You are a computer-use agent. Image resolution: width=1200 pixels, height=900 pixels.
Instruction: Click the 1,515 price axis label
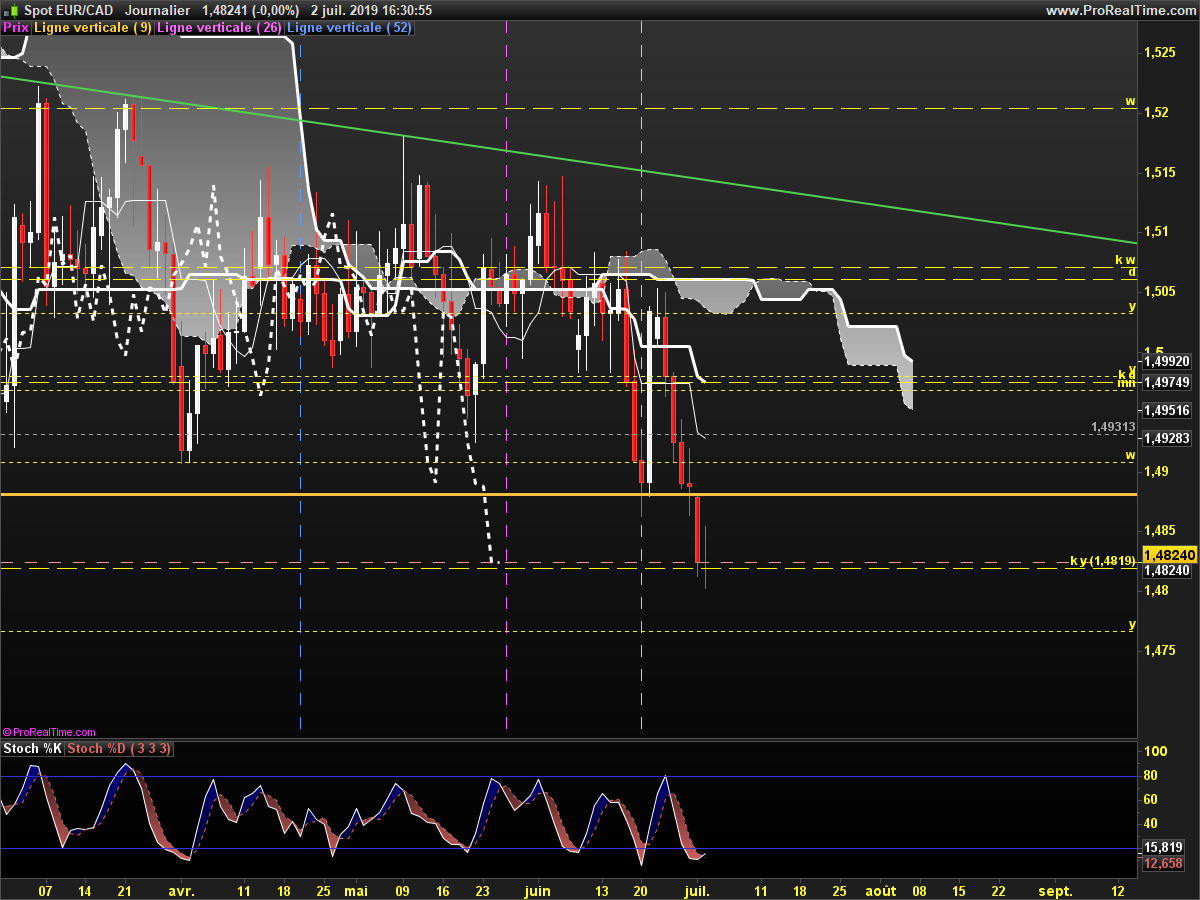[1160, 172]
